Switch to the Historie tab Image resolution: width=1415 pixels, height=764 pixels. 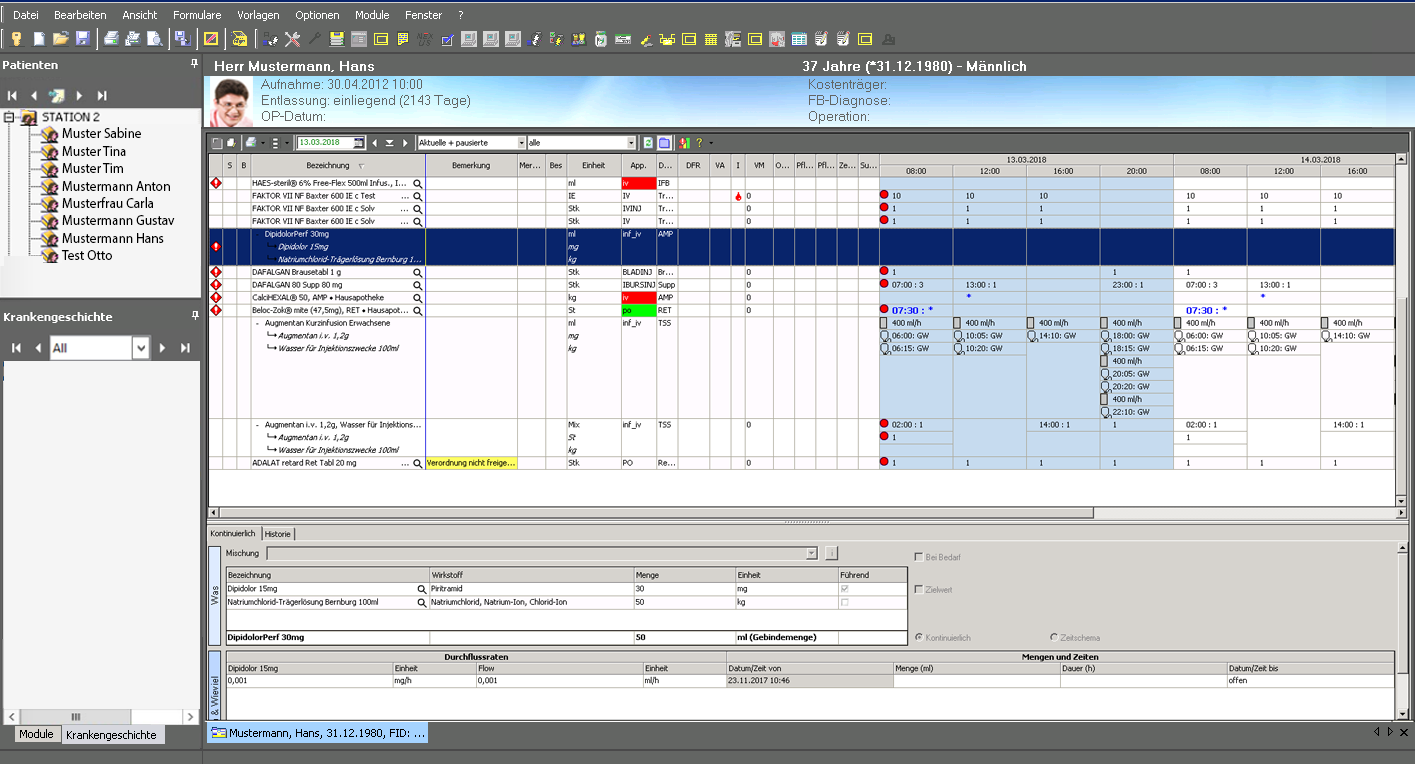[277, 534]
